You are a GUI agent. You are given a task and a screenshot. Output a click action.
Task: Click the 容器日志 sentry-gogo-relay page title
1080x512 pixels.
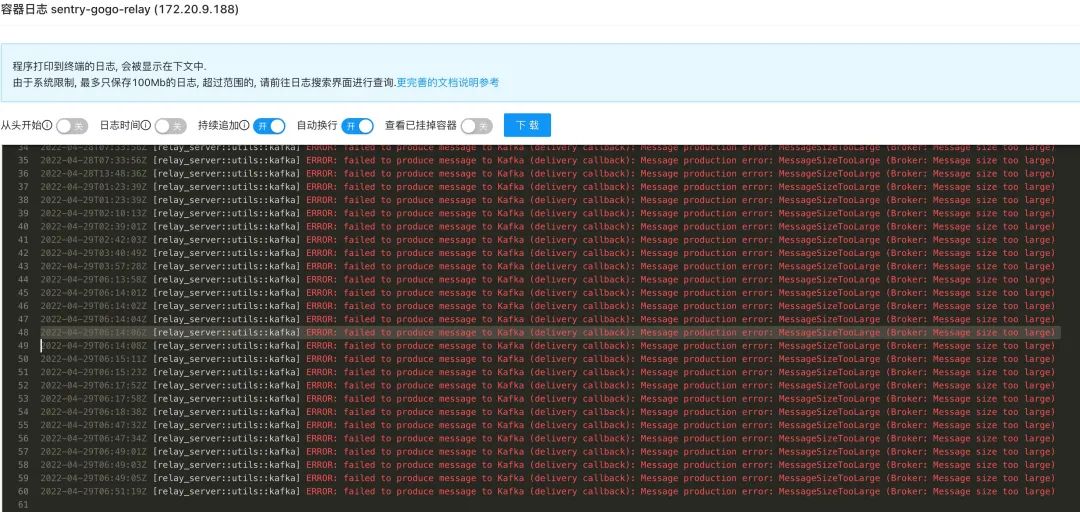click(x=121, y=10)
